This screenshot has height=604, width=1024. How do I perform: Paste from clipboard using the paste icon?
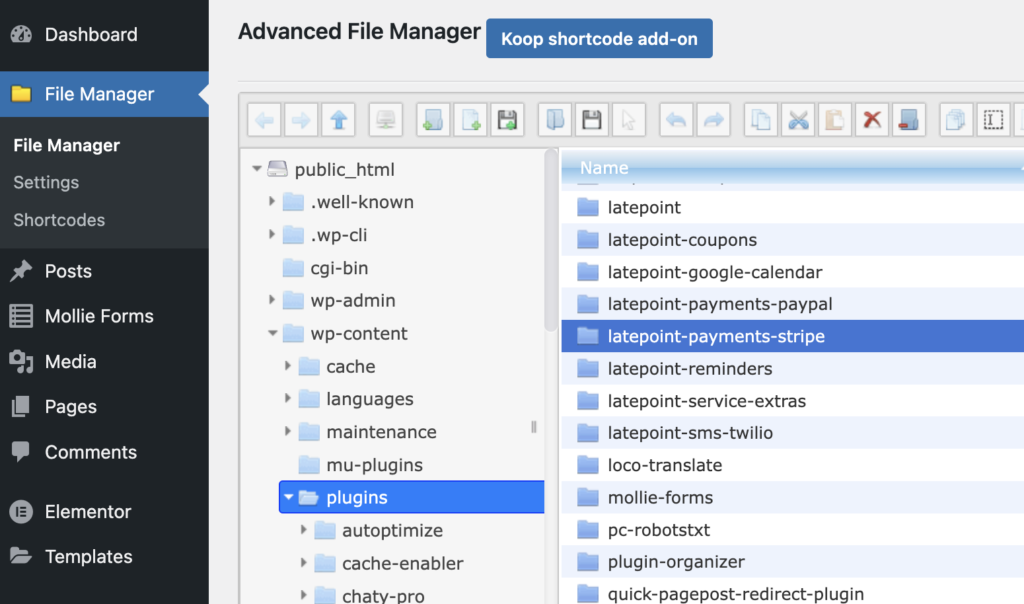pos(835,119)
